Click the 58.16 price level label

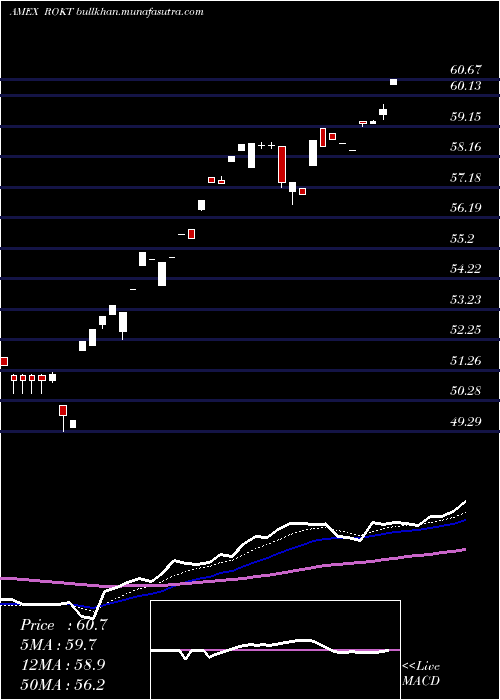click(466, 147)
